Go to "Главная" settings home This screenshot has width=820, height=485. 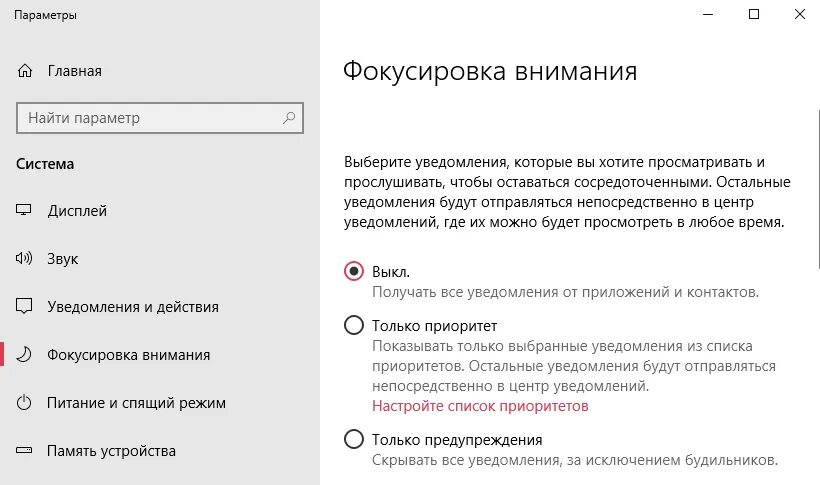(x=74, y=71)
